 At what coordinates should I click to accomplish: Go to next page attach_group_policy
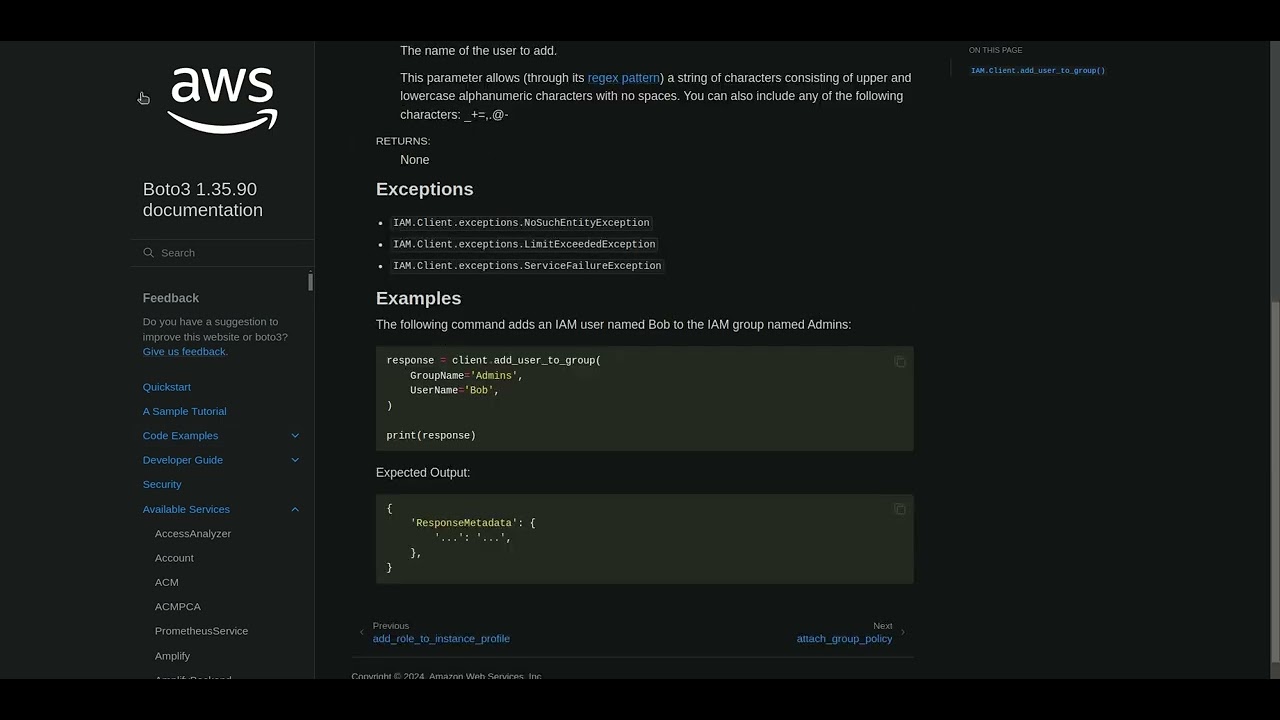click(844, 639)
